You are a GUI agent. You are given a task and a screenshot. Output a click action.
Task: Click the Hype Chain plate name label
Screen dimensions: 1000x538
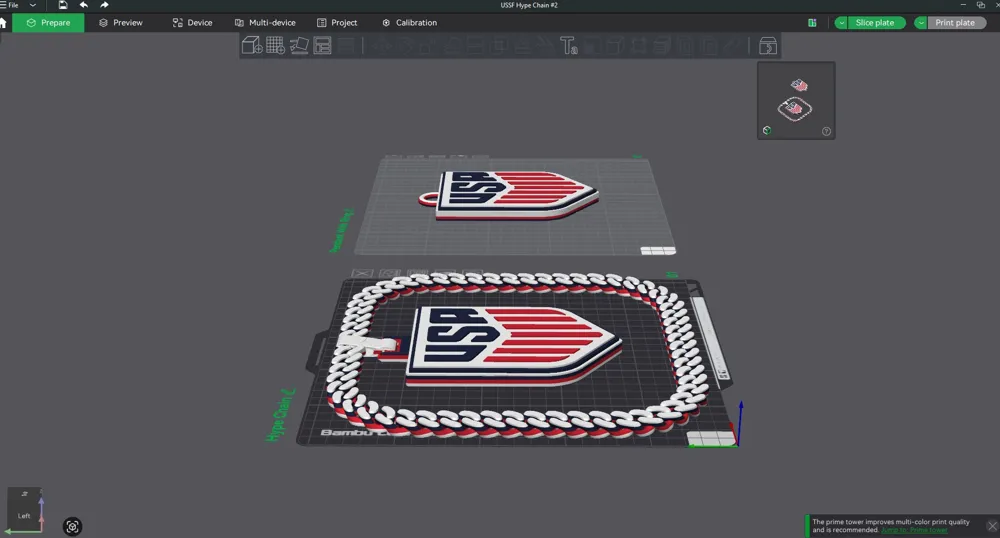click(x=280, y=415)
